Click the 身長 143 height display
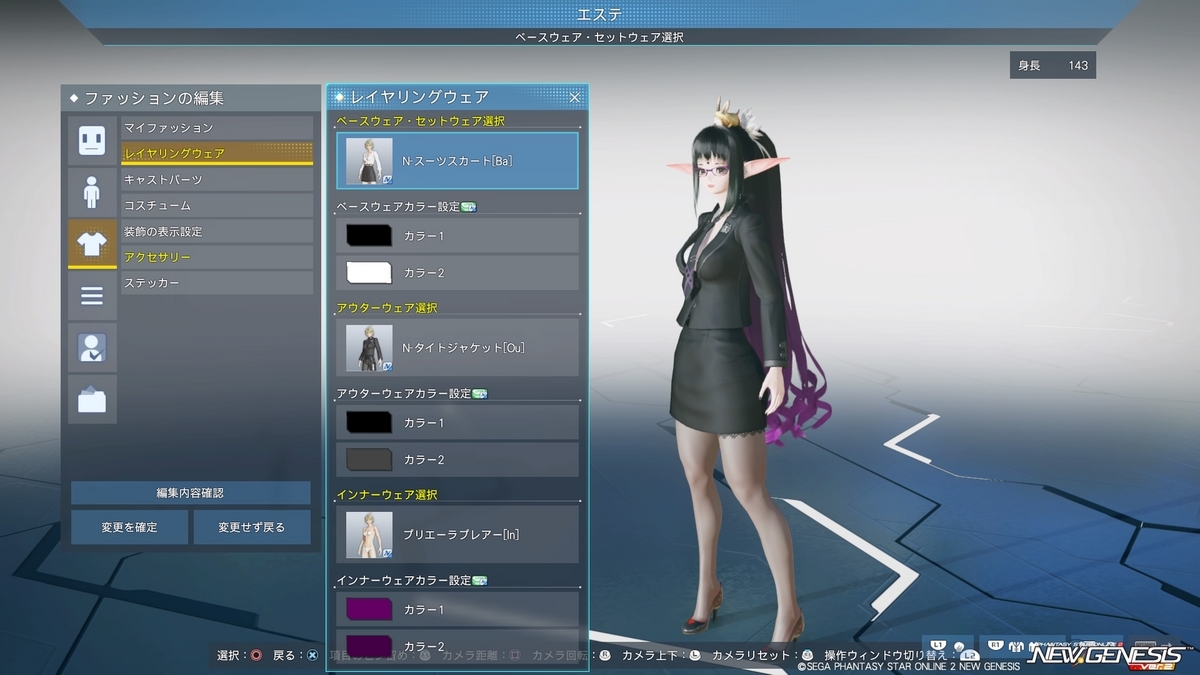The width and height of the screenshot is (1200, 675). (x=1053, y=65)
